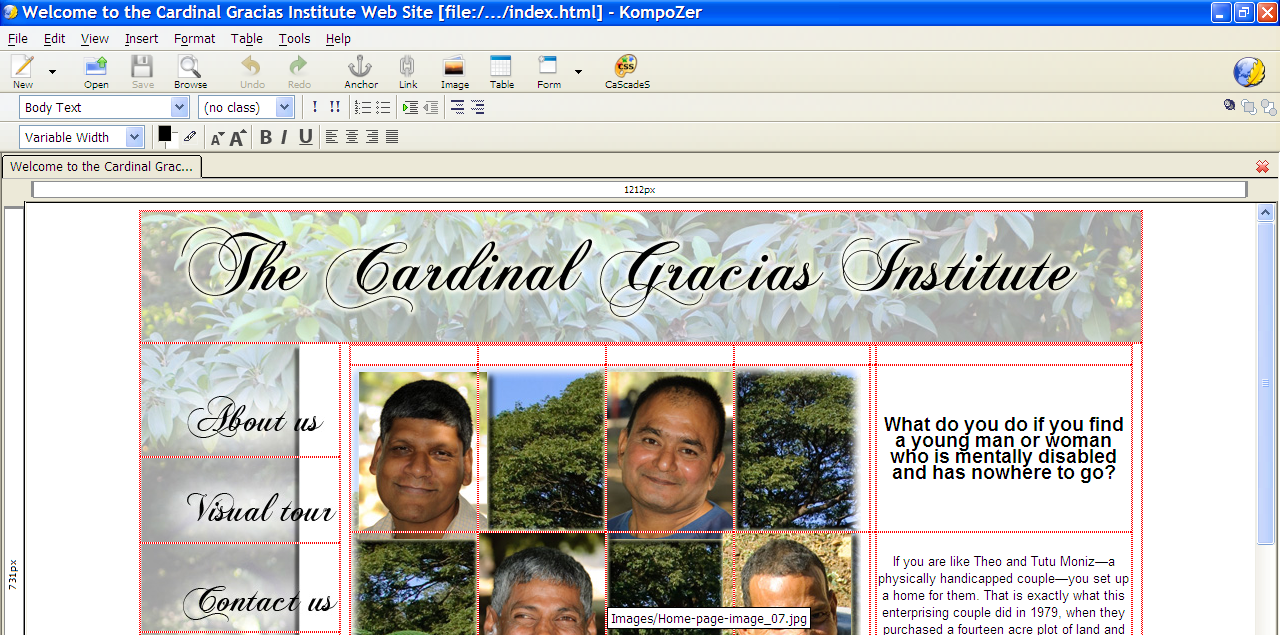Open the arrow menu beside Form
The image size is (1280, 635).
(578, 72)
